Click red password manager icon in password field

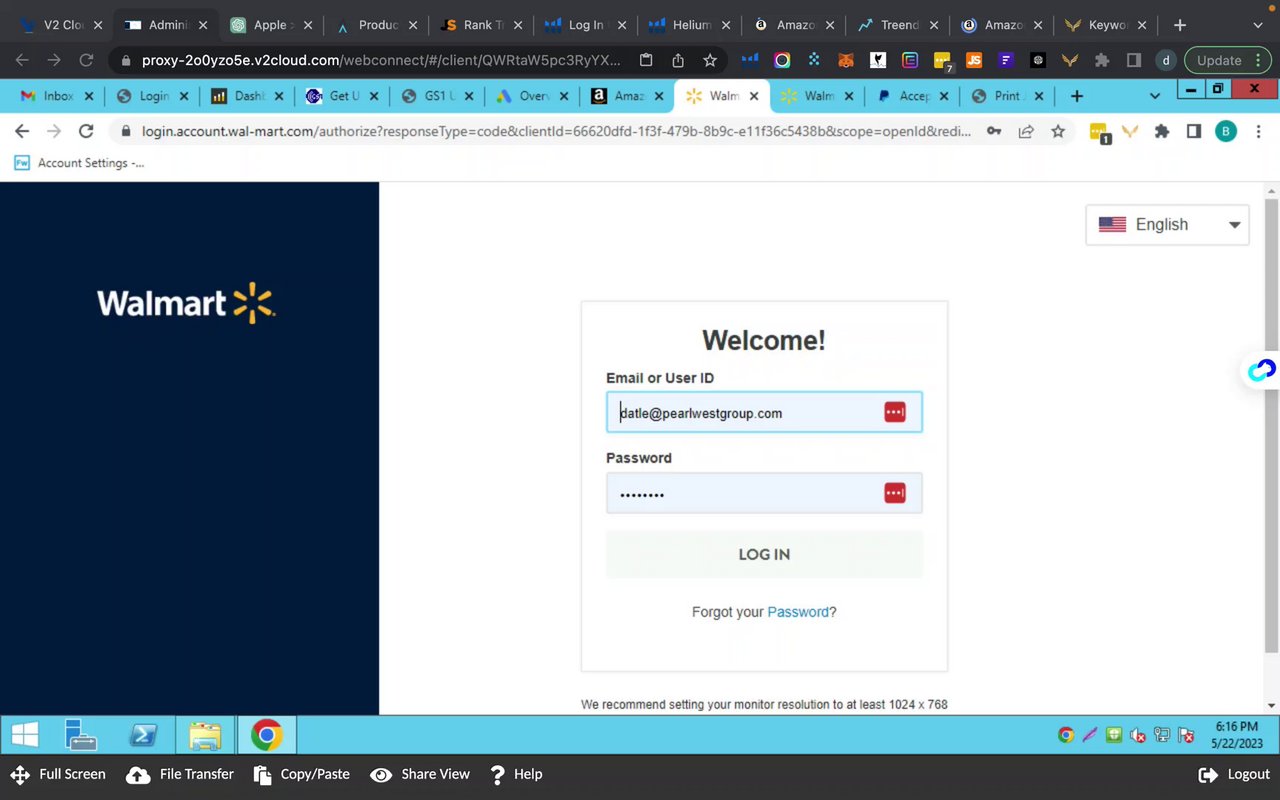pos(895,493)
